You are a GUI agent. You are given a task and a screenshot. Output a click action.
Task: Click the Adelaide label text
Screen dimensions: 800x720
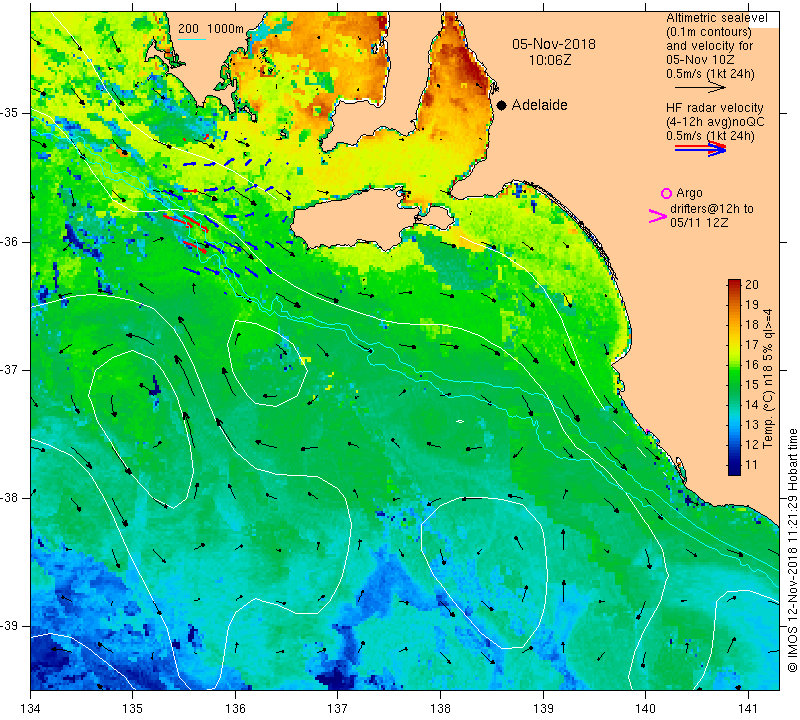539,105
